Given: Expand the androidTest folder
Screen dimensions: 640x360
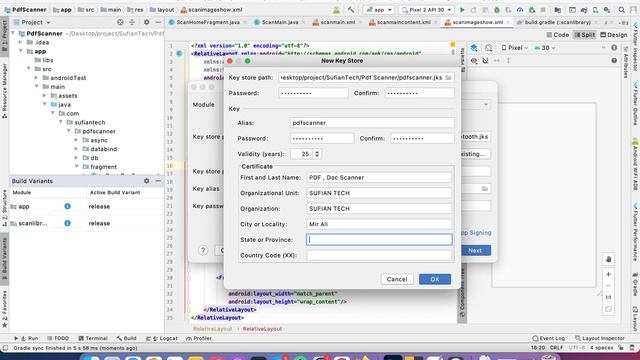Looking at the screenshot, I should coord(36,78).
